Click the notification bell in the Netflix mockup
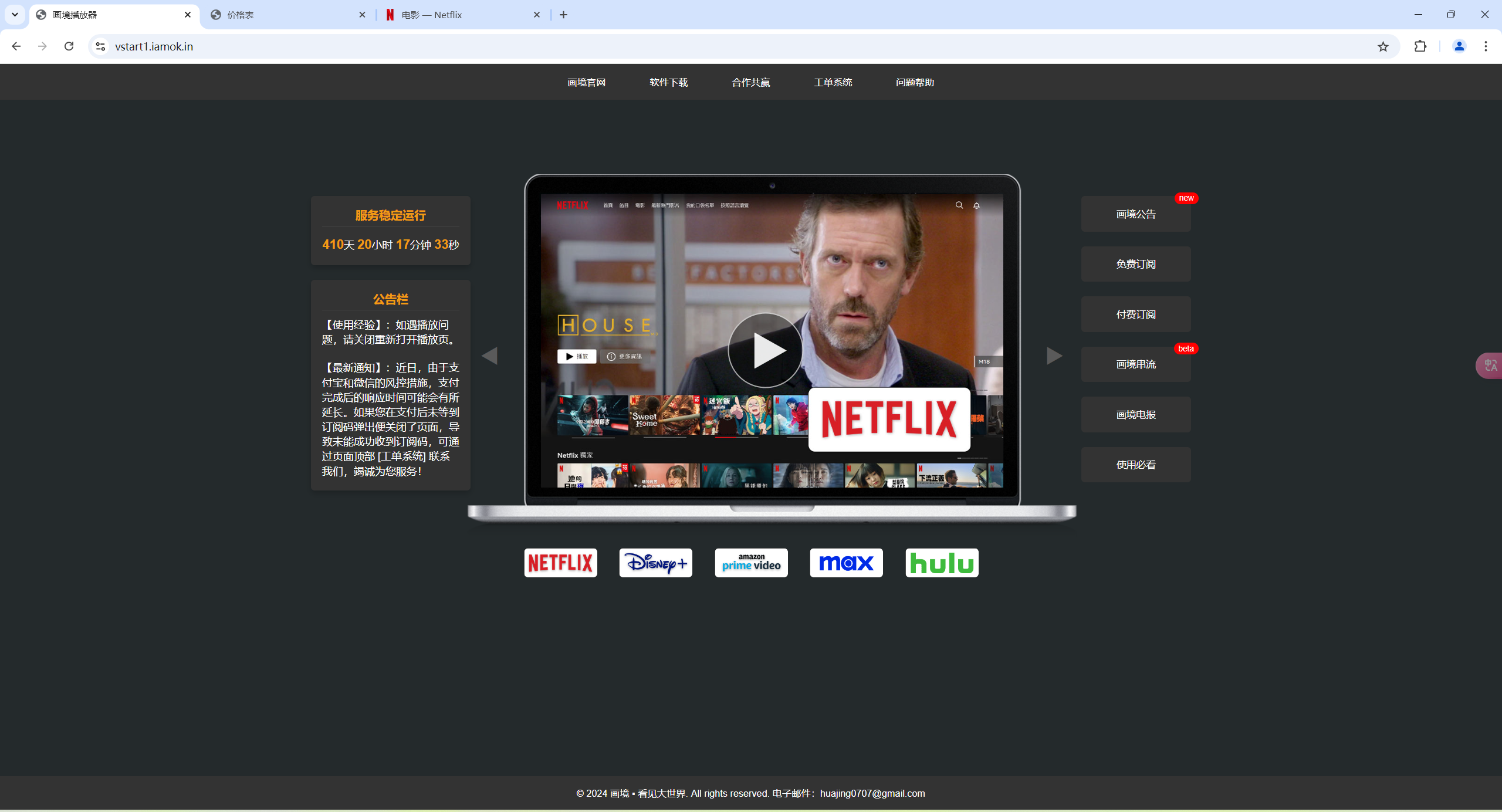The image size is (1502, 812). (x=976, y=205)
